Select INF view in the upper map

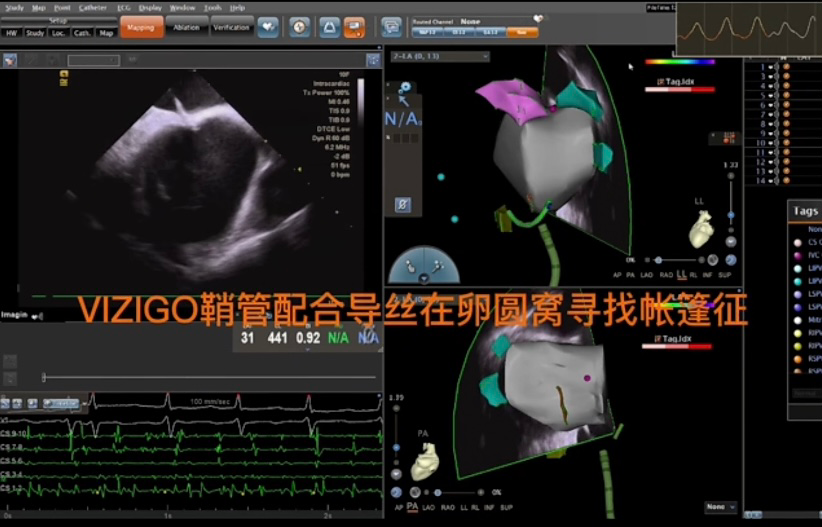coord(708,275)
